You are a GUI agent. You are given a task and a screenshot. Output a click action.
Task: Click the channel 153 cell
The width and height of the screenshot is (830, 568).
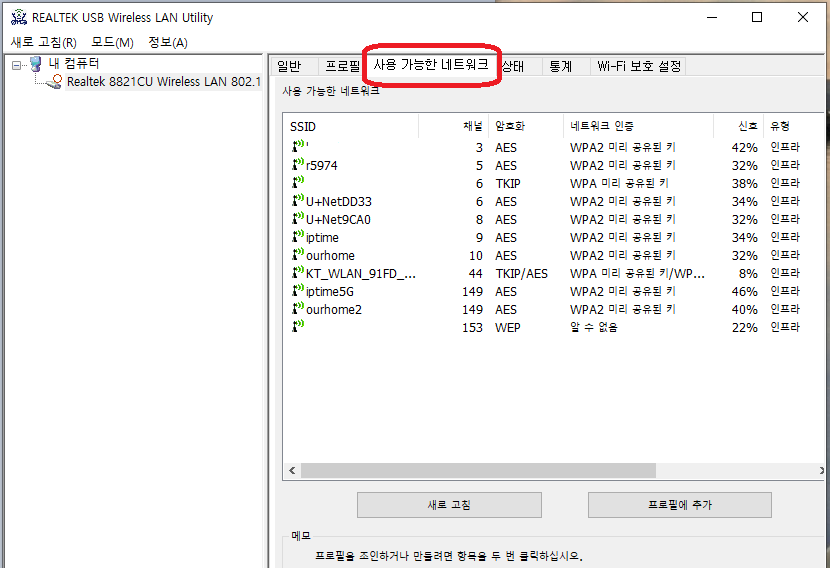pyautogui.click(x=472, y=328)
